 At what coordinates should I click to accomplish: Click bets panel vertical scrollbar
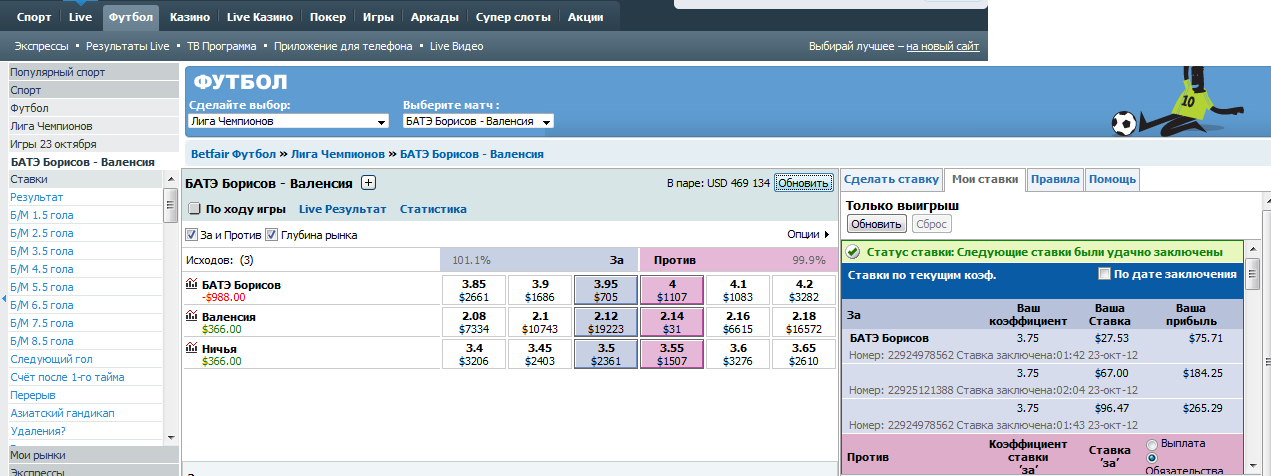(1252, 272)
